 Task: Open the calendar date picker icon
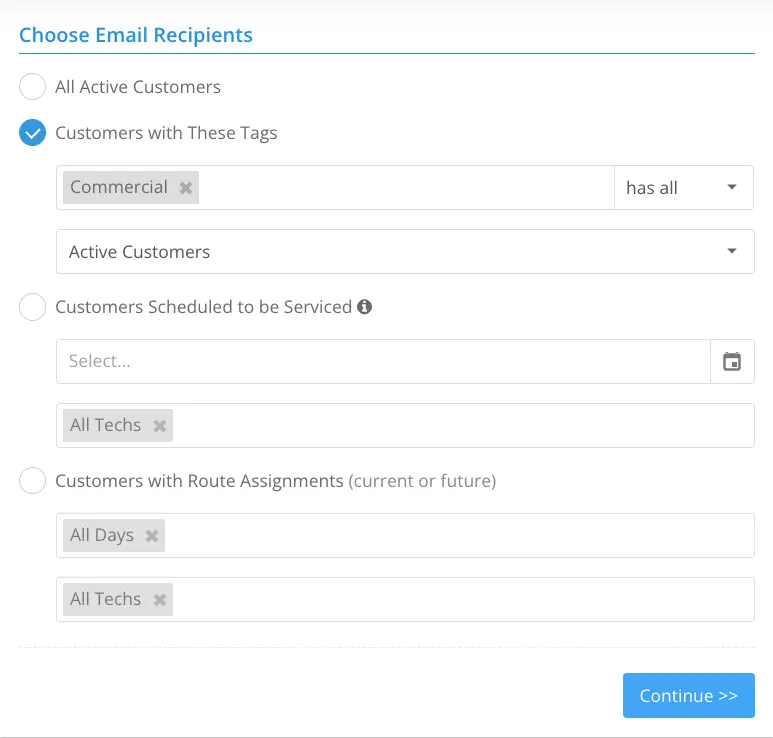click(732, 361)
